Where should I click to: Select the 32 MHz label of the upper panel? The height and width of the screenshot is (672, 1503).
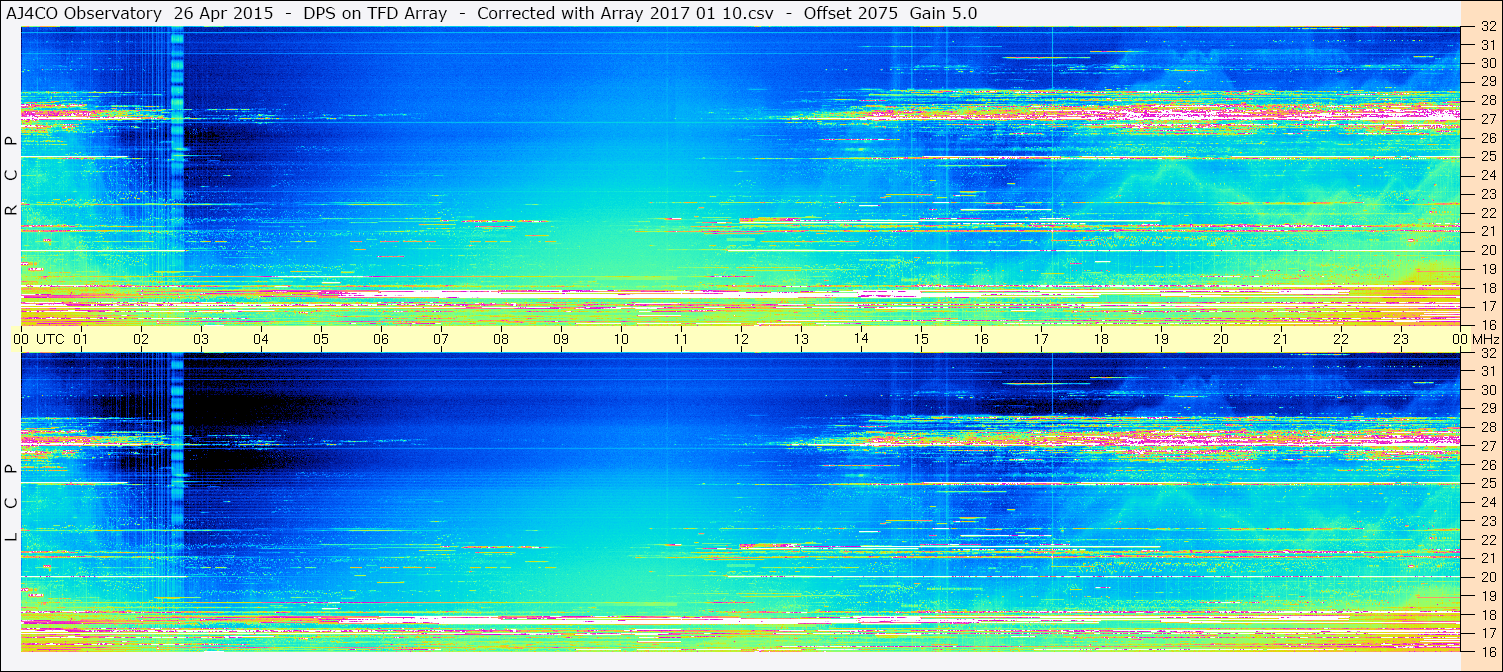pyautogui.click(x=1487, y=27)
